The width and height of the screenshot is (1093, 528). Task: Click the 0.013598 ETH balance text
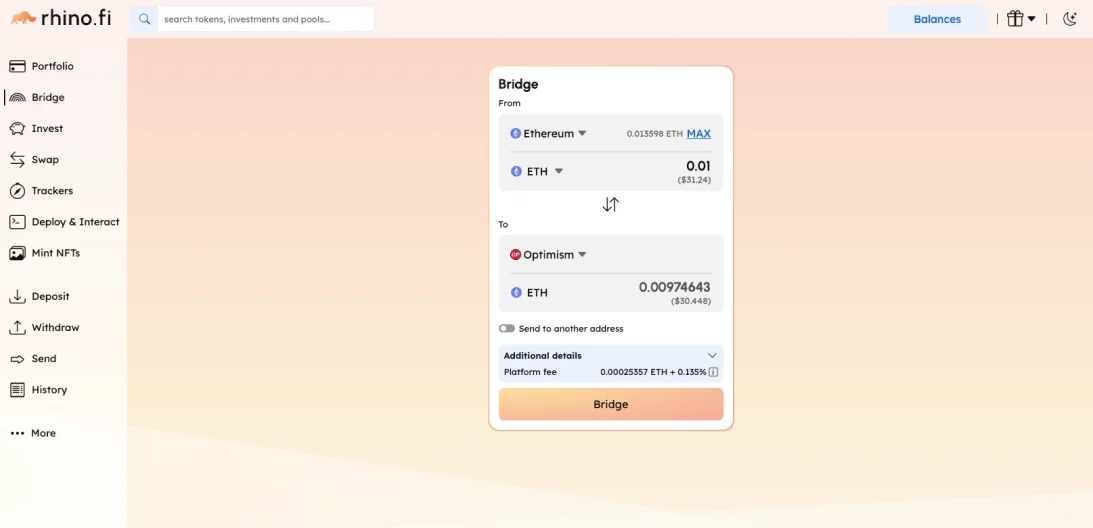[655, 133]
